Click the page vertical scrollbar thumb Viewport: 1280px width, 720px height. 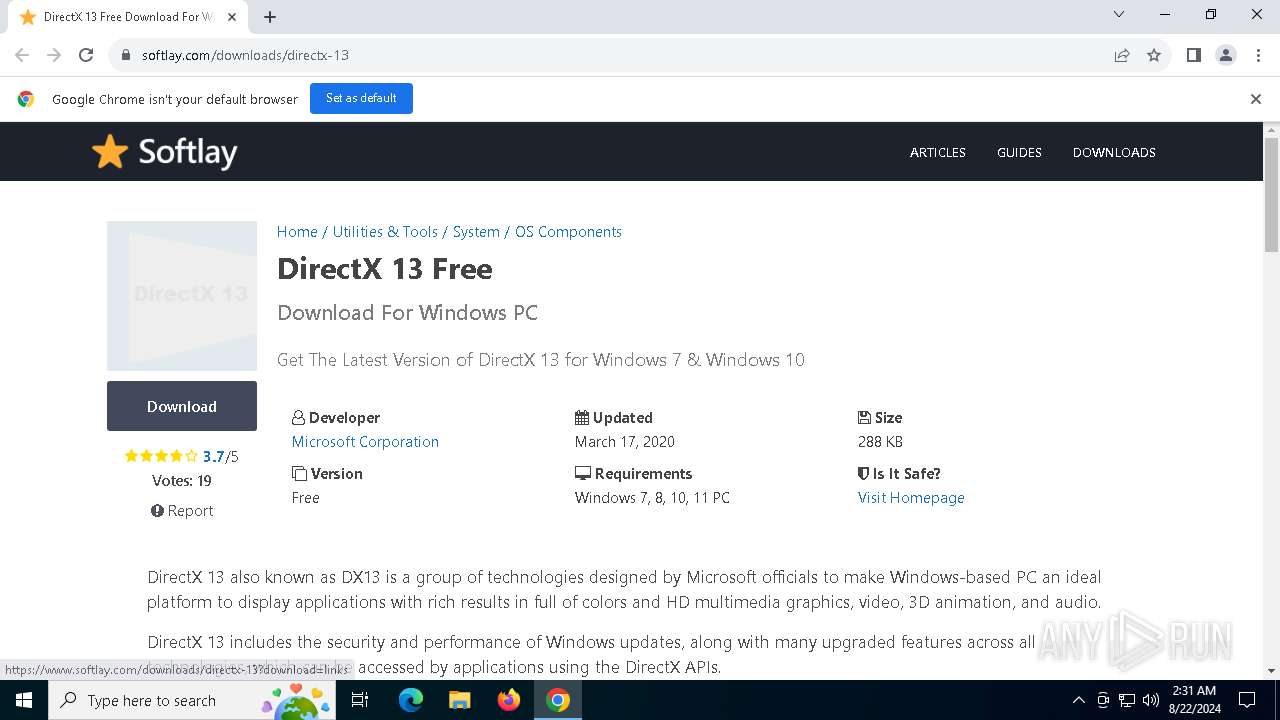(x=1271, y=195)
